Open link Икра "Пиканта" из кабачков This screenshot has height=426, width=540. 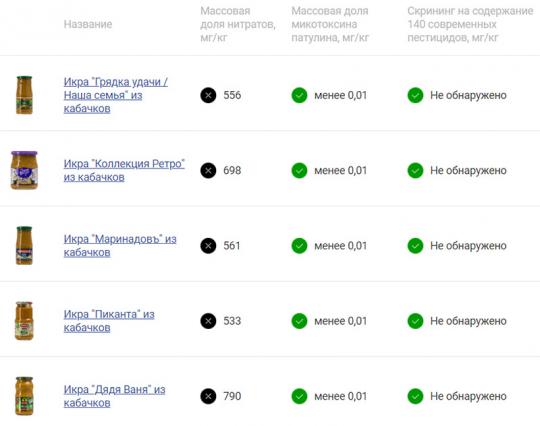click(x=109, y=321)
